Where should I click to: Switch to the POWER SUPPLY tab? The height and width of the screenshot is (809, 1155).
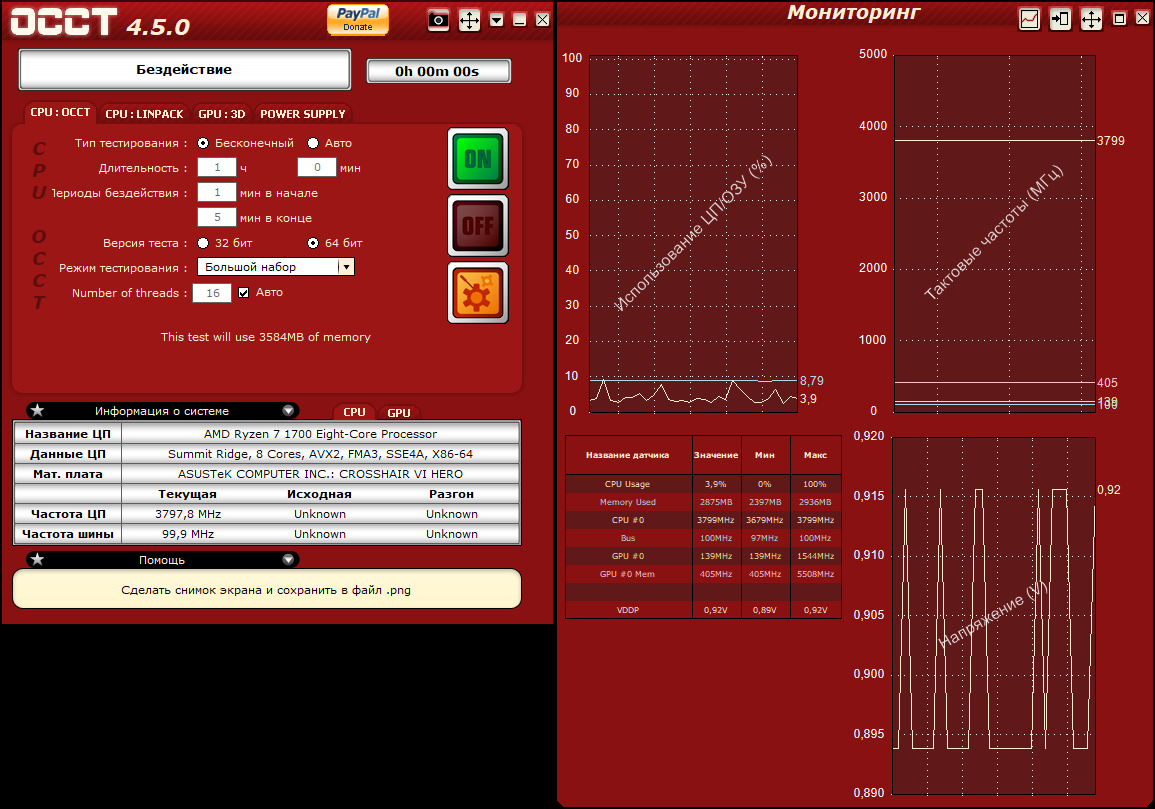point(303,114)
